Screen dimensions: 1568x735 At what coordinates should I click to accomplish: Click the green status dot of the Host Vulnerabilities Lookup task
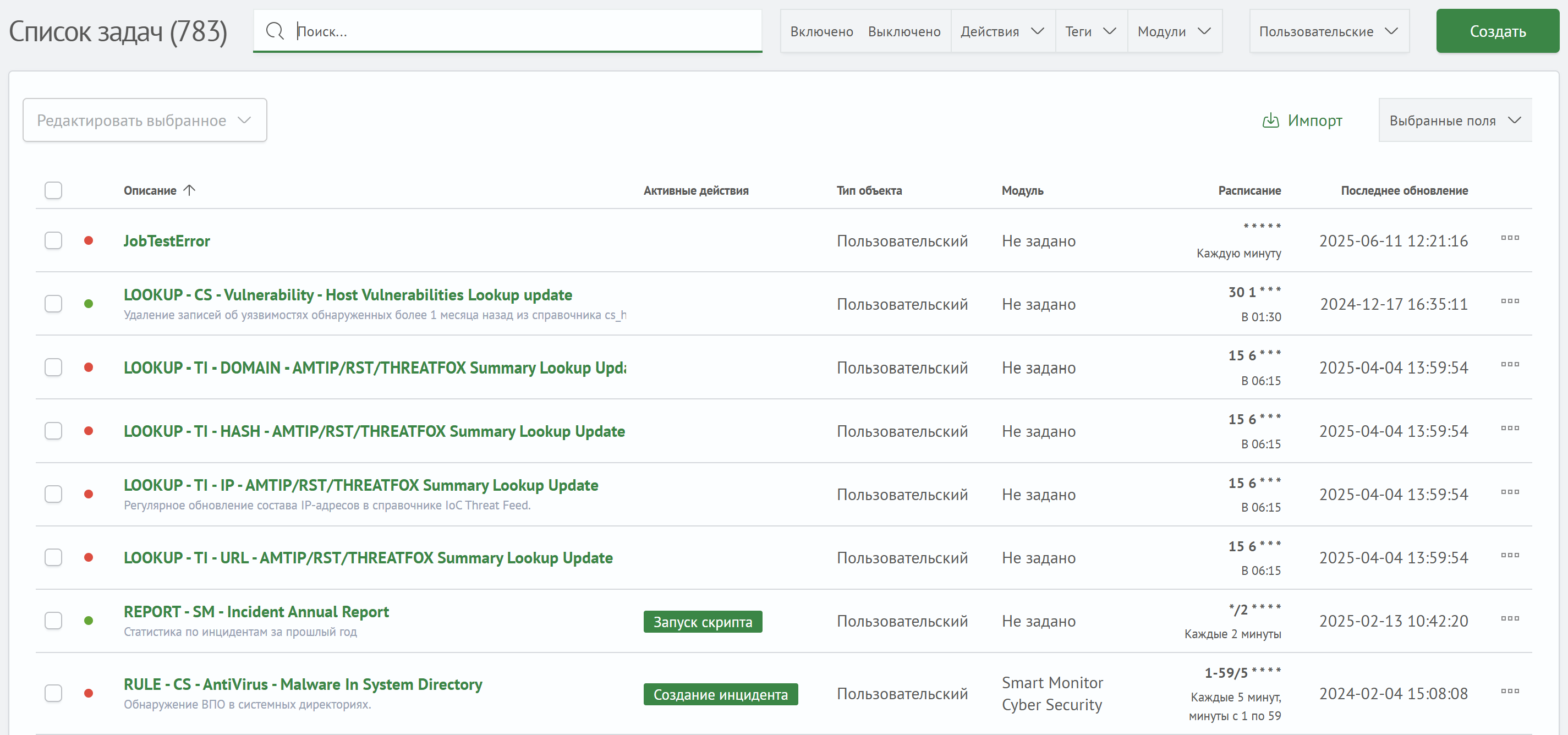pyautogui.click(x=89, y=304)
